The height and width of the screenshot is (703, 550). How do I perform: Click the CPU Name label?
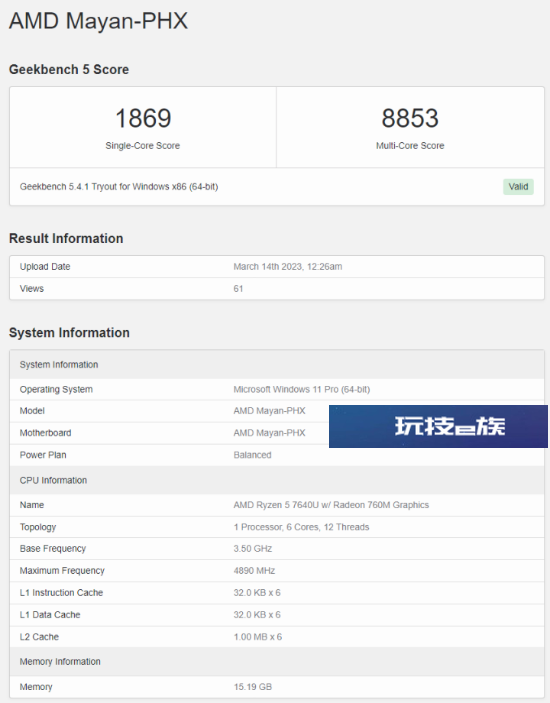coord(31,505)
